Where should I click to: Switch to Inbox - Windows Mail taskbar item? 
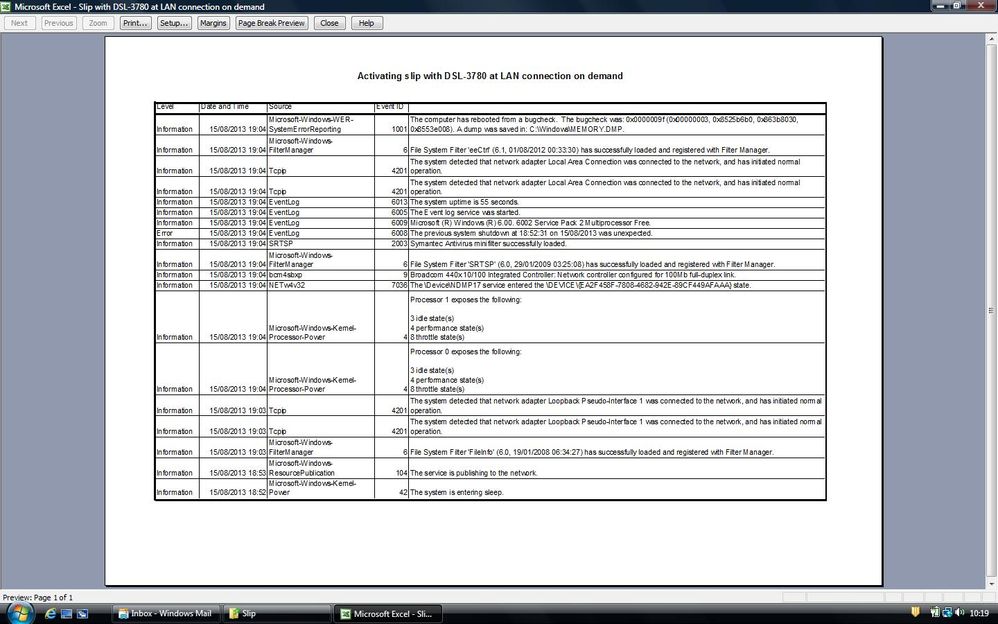point(166,614)
